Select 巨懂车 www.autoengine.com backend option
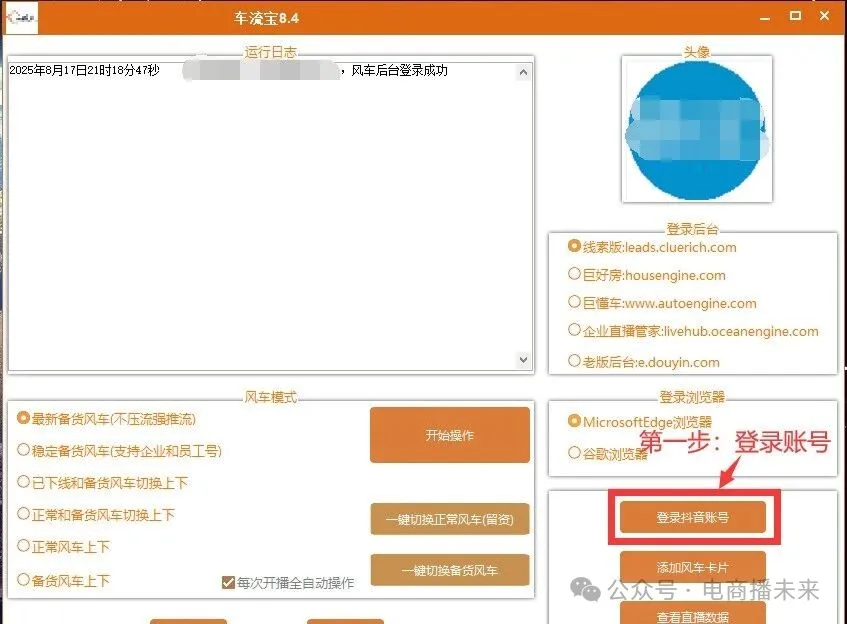The image size is (847, 624). (x=574, y=302)
